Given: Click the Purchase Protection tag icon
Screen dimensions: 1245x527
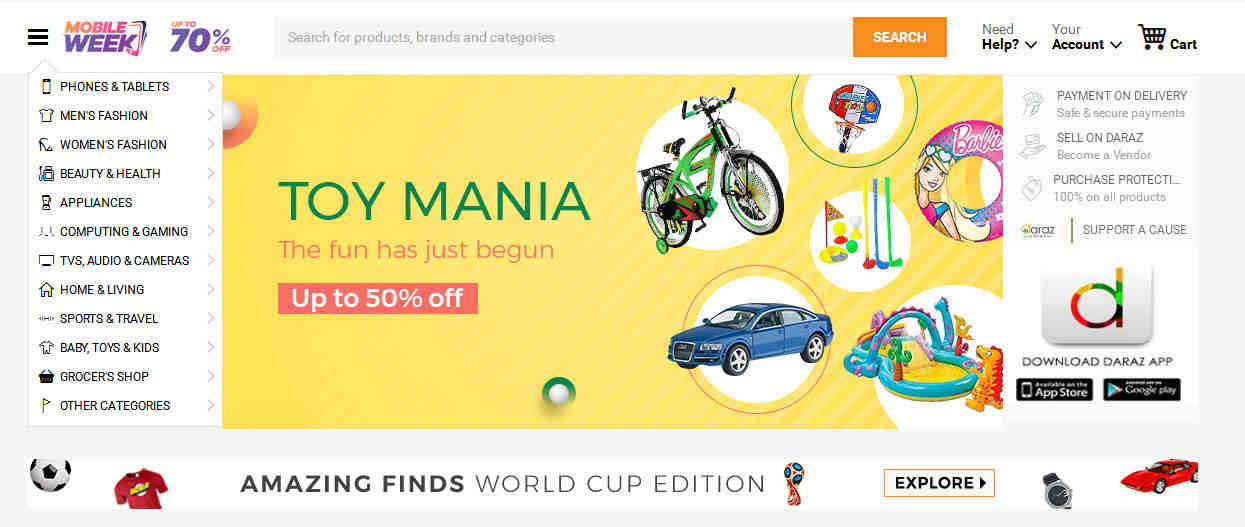Looking at the screenshot, I should pos(1032,188).
